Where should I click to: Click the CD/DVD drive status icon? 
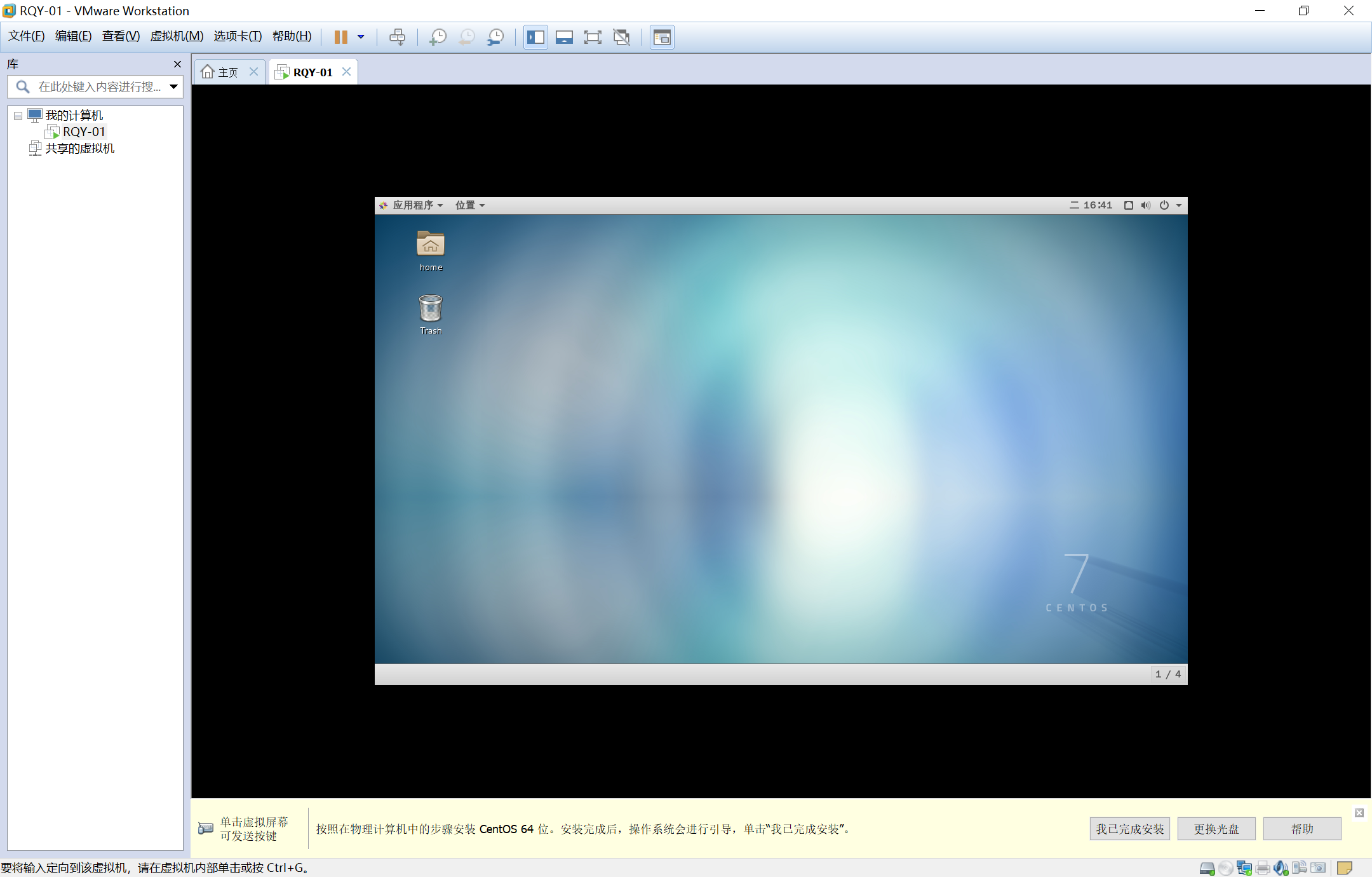pyautogui.click(x=1226, y=868)
